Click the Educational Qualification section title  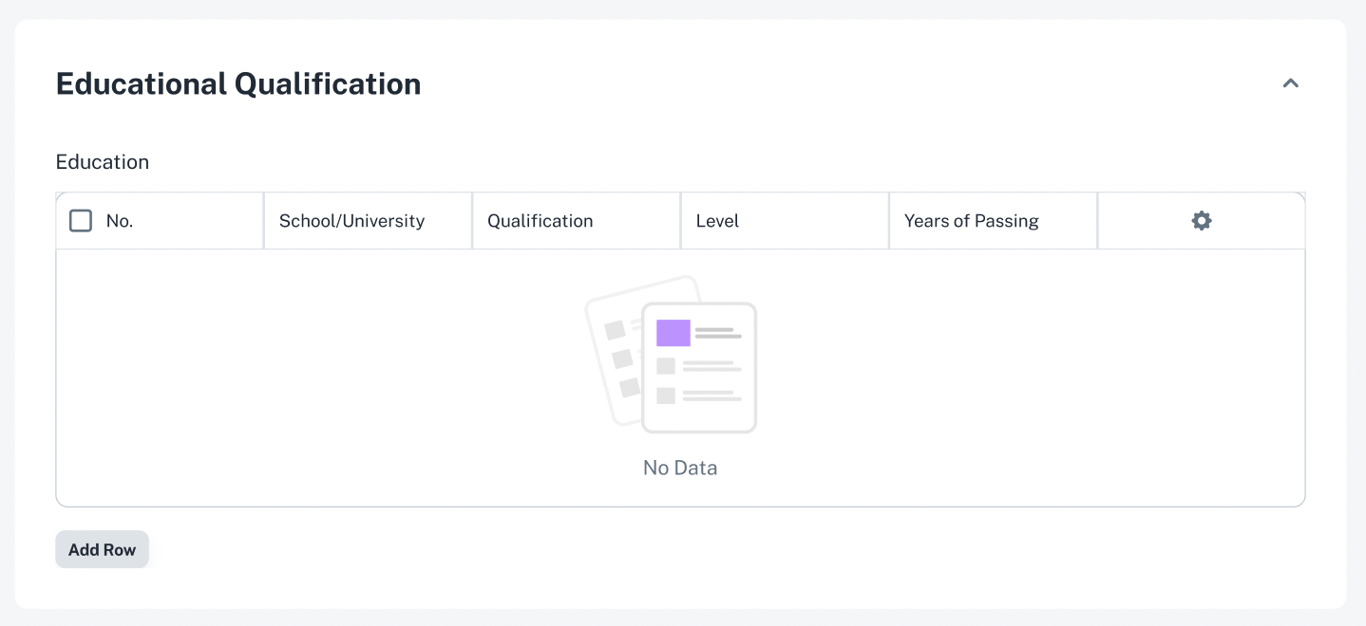[238, 84]
